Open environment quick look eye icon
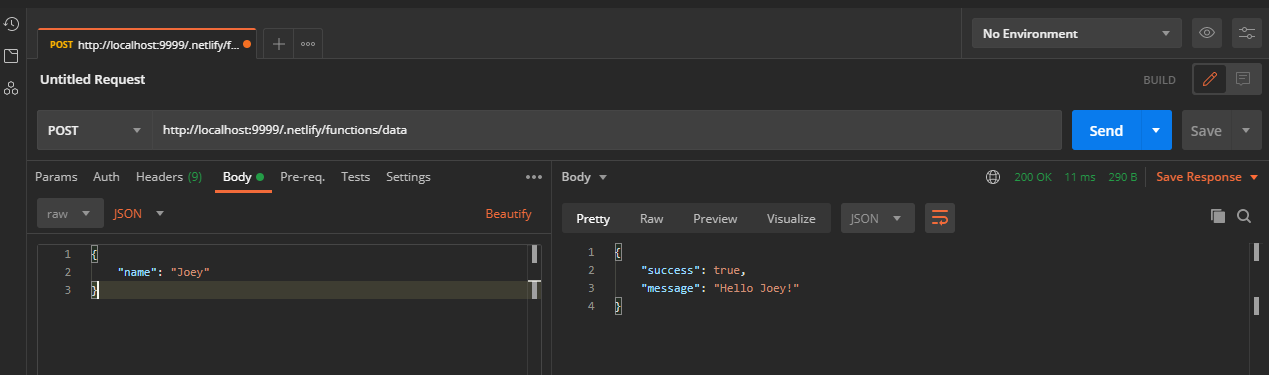Image resolution: width=1269 pixels, height=375 pixels. click(1207, 33)
